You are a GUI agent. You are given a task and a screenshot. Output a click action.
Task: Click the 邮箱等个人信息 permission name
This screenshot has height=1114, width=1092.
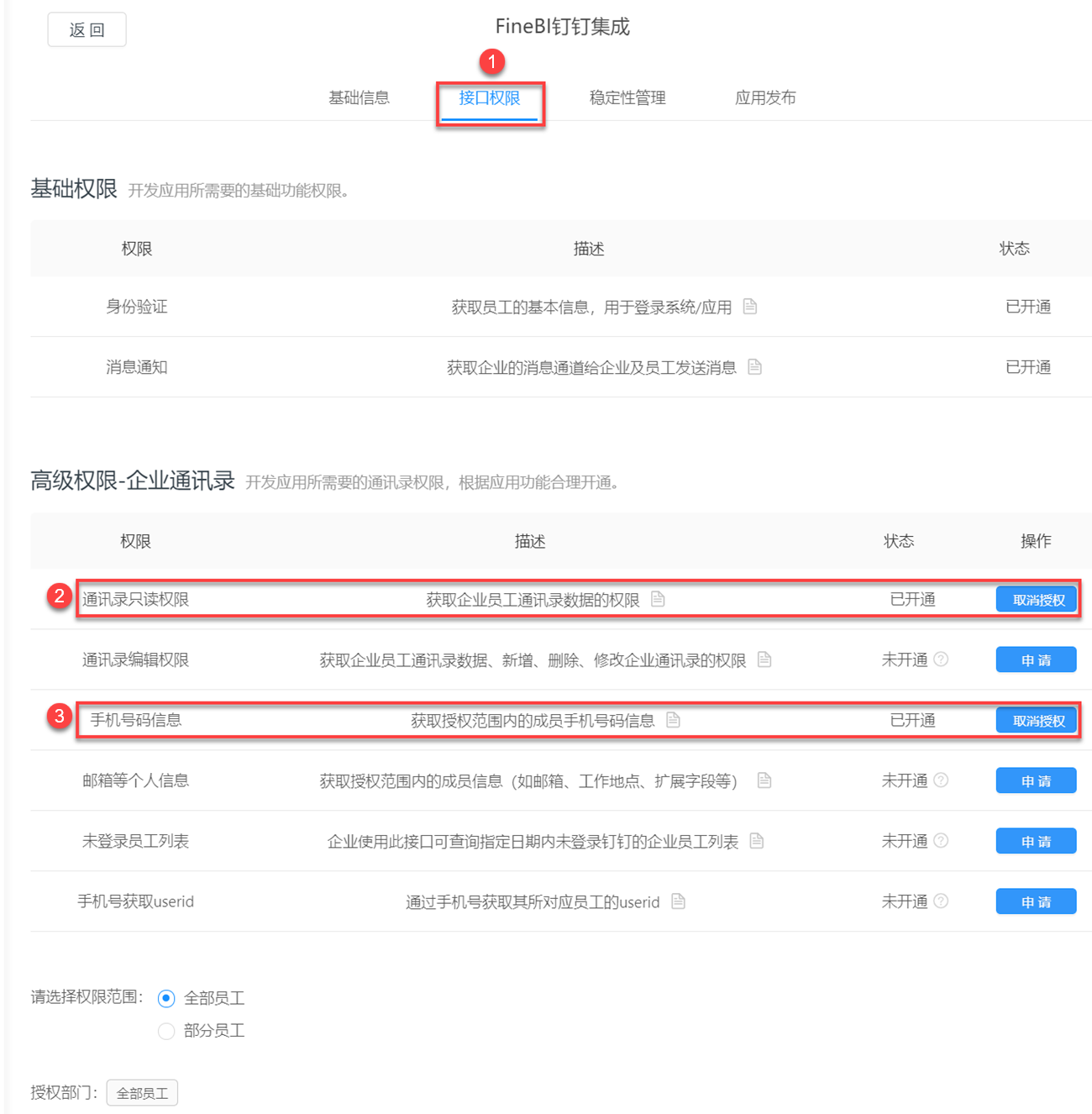(x=135, y=780)
